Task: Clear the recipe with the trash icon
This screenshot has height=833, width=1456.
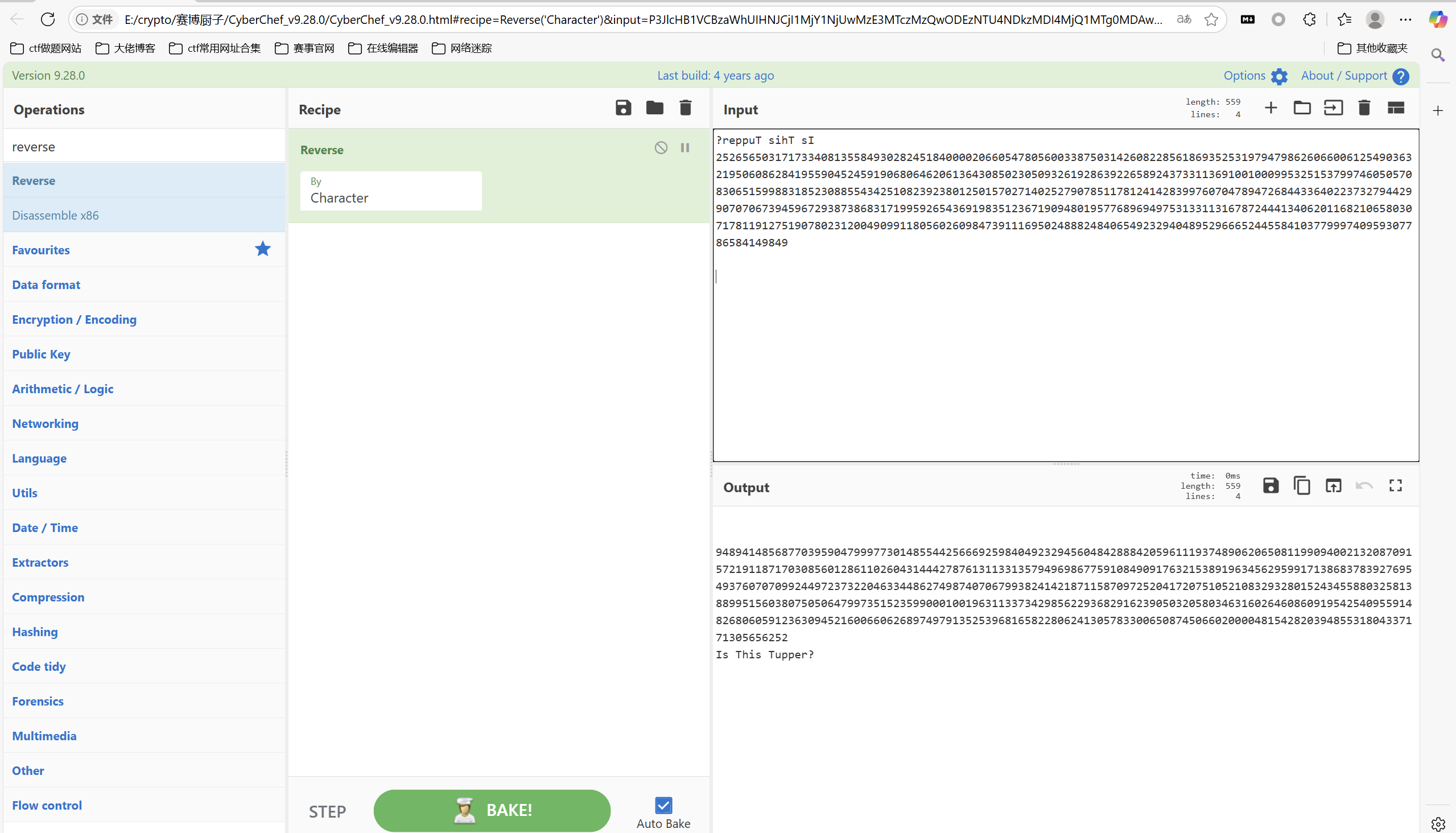Action: click(x=686, y=108)
